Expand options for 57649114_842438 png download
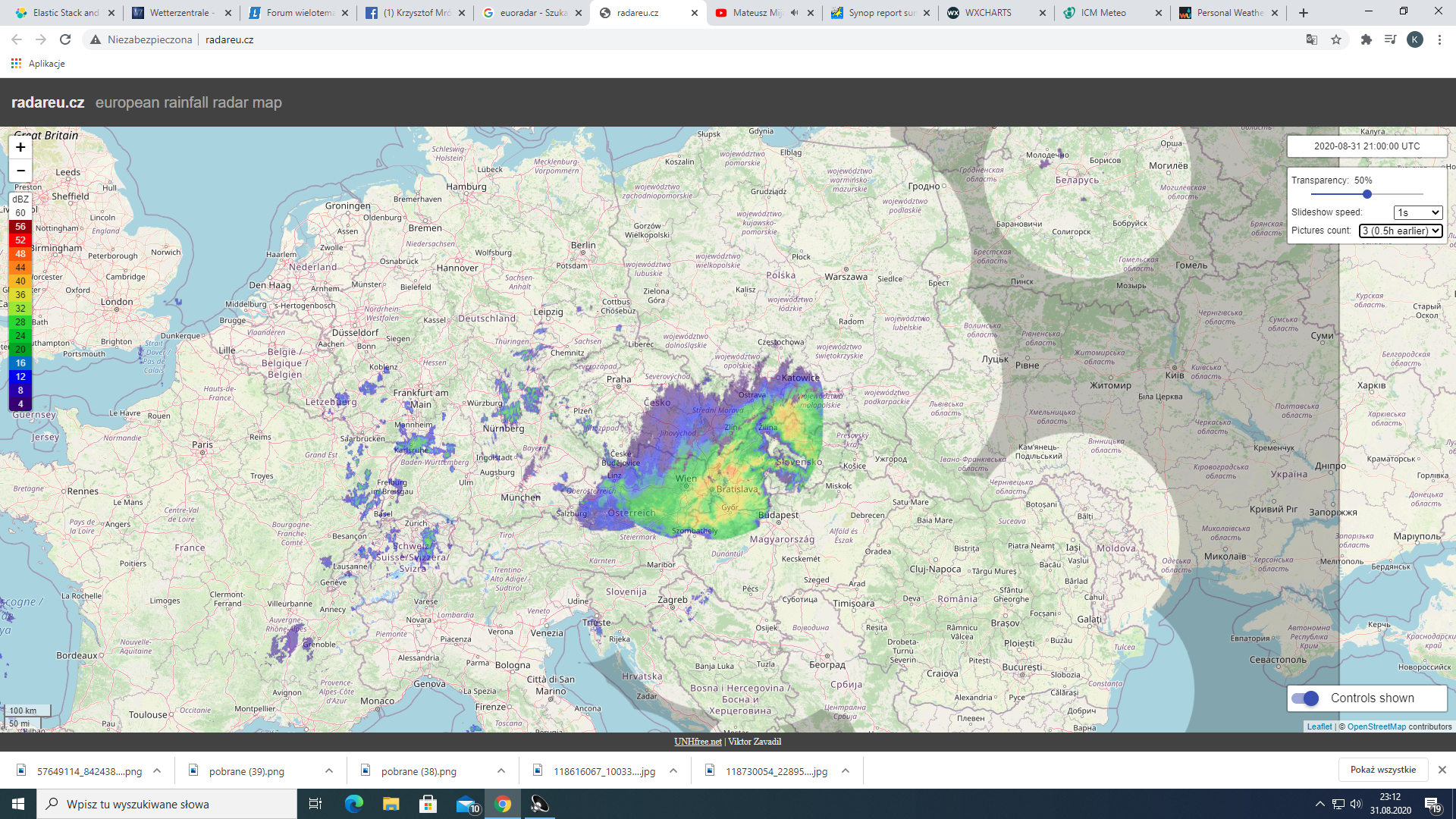 click(x=157, y=771)
